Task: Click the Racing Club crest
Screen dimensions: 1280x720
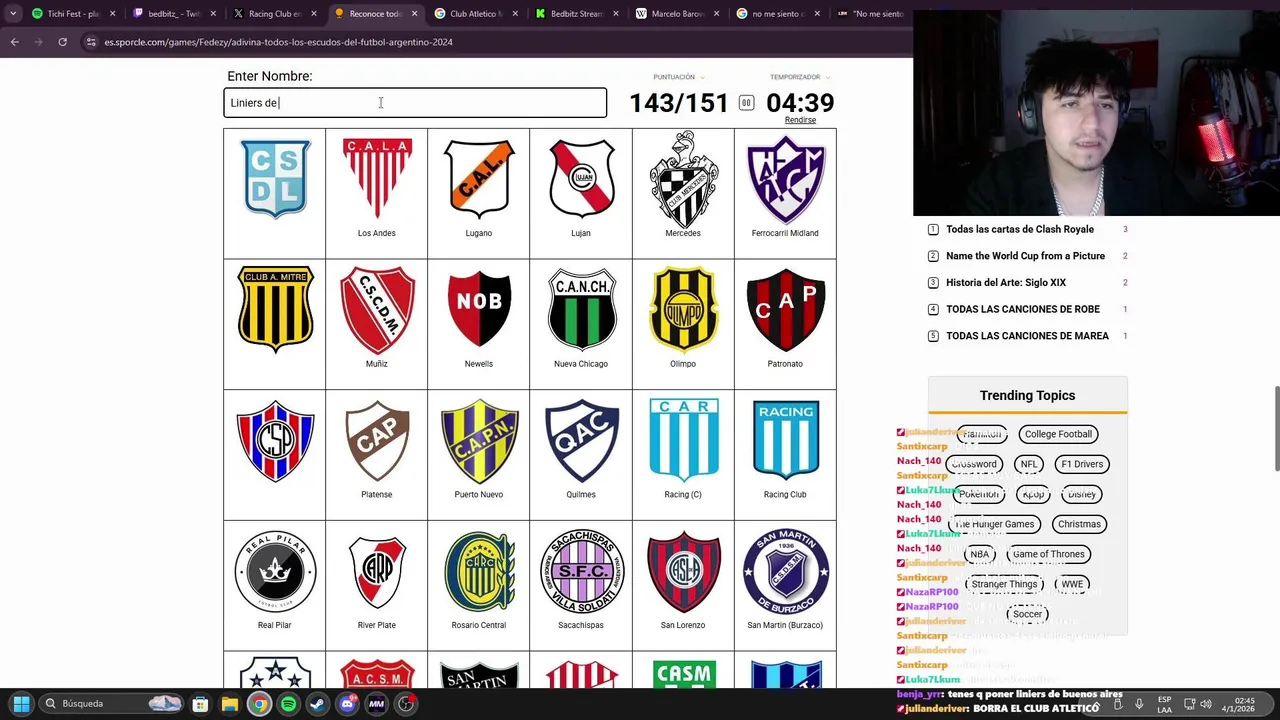Action: [x=785, y=440]
